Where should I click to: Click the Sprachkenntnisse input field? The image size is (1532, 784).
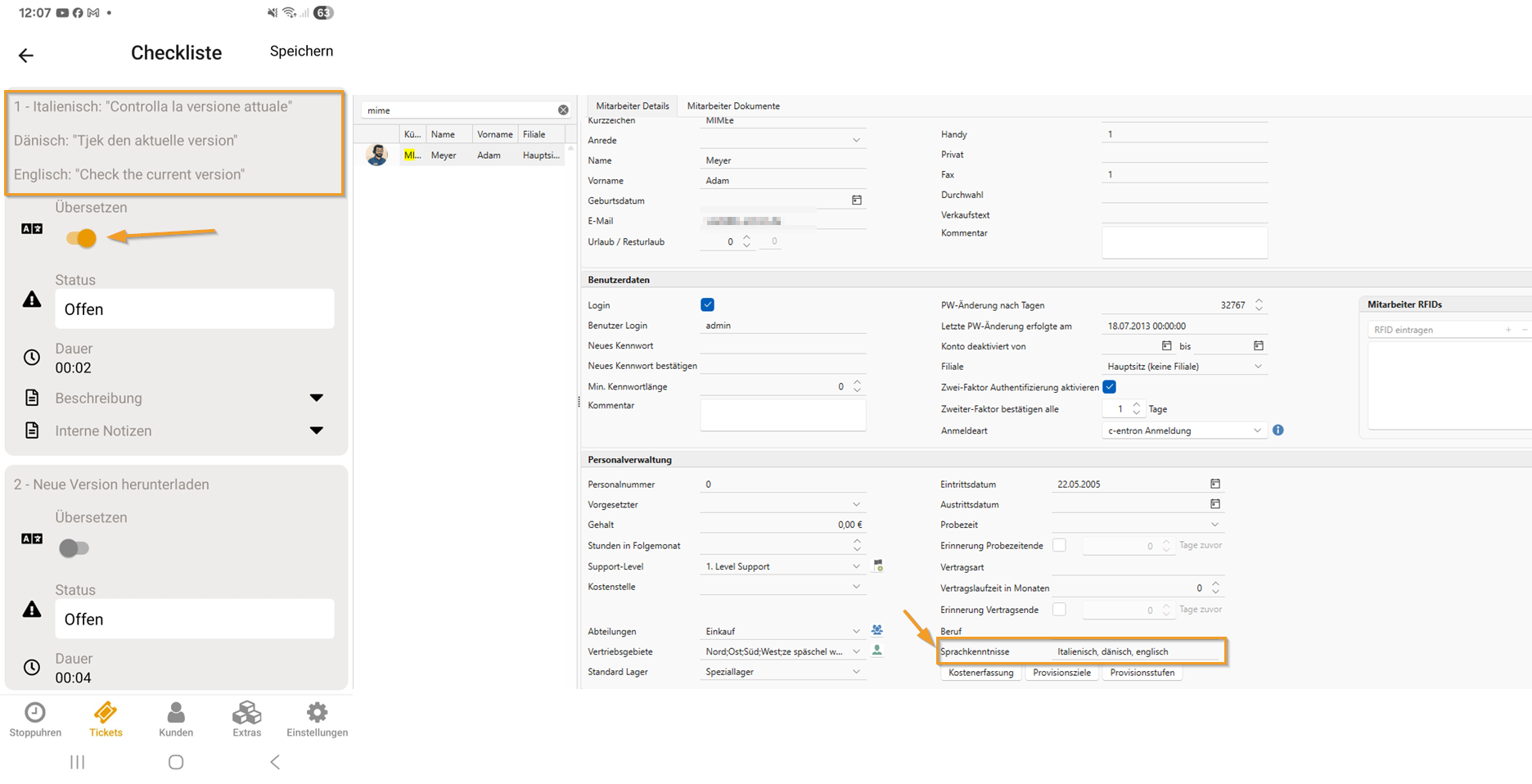(x=1136, y=651)
